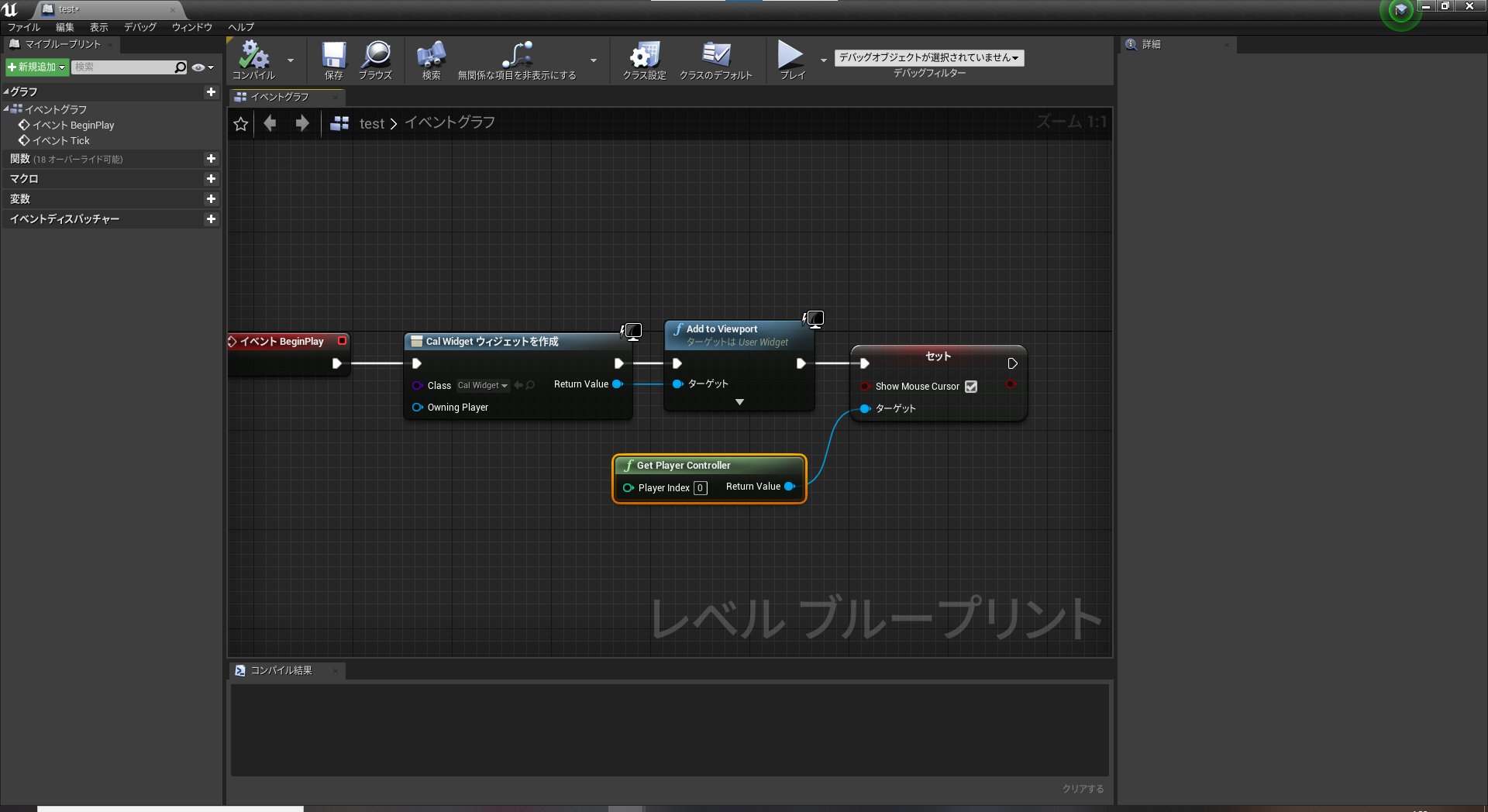
Task: Select the Get Player Controller node title
Action: pos(683,465)
